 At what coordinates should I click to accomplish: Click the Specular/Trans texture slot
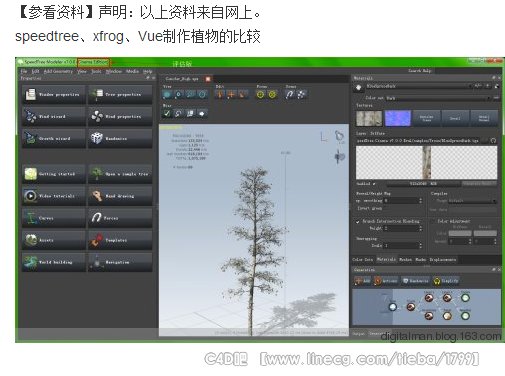point(426,118)
